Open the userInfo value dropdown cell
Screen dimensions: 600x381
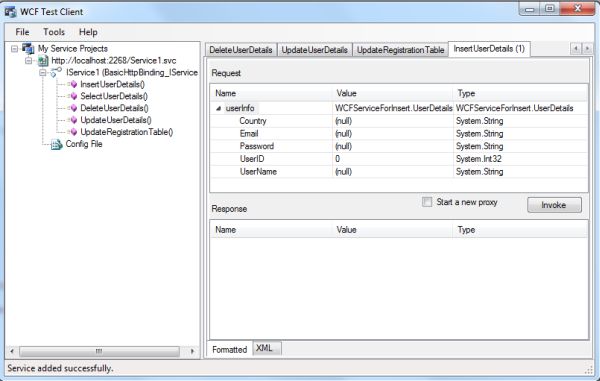393,108
